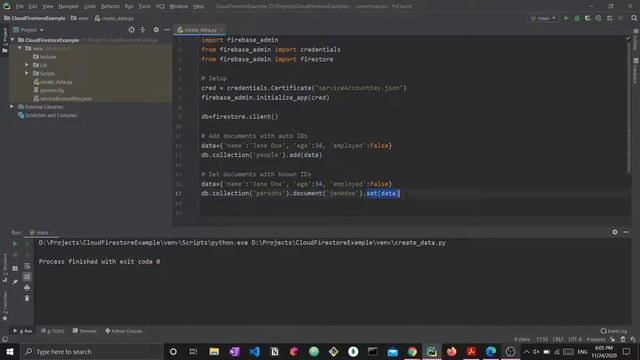Locate current file in Project panel
The width and height of the screenshot is (640, 360).
pyautogui.click(x=131, y=30)
